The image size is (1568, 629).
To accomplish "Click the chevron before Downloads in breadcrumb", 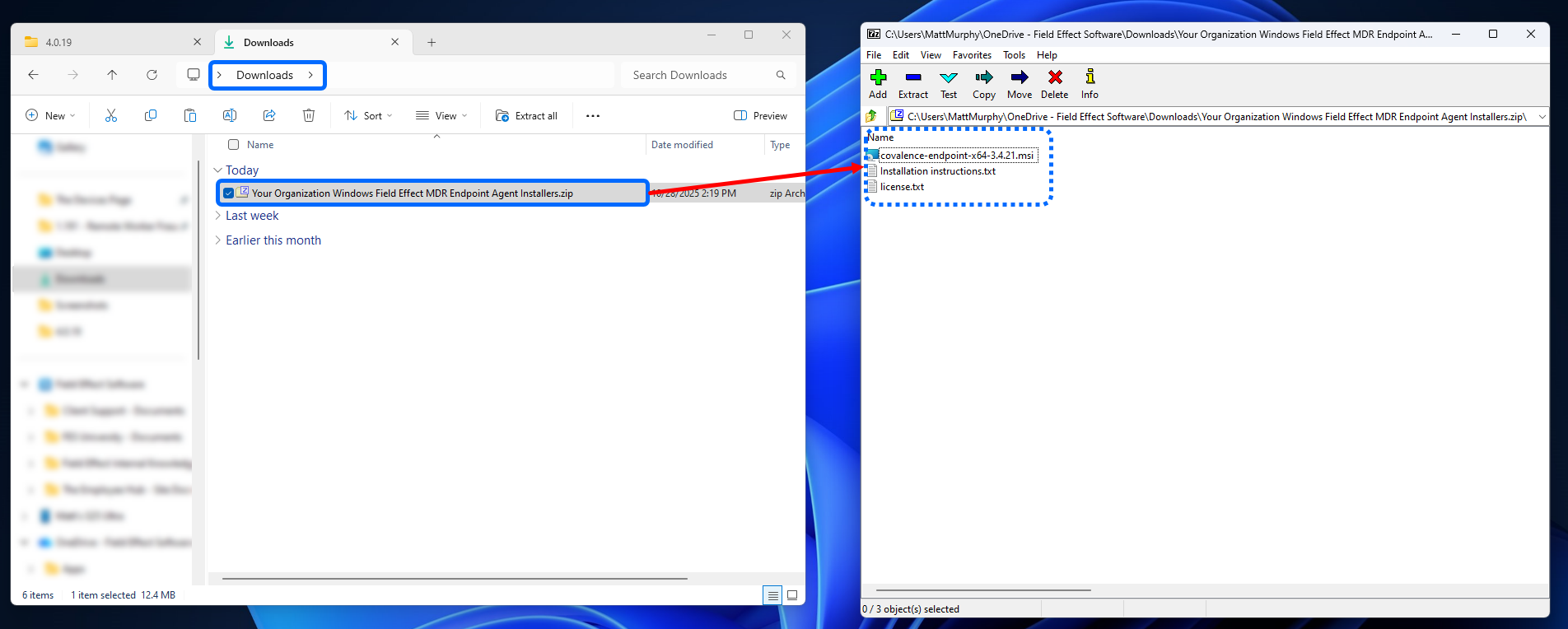I will click(x=219, y=75).
